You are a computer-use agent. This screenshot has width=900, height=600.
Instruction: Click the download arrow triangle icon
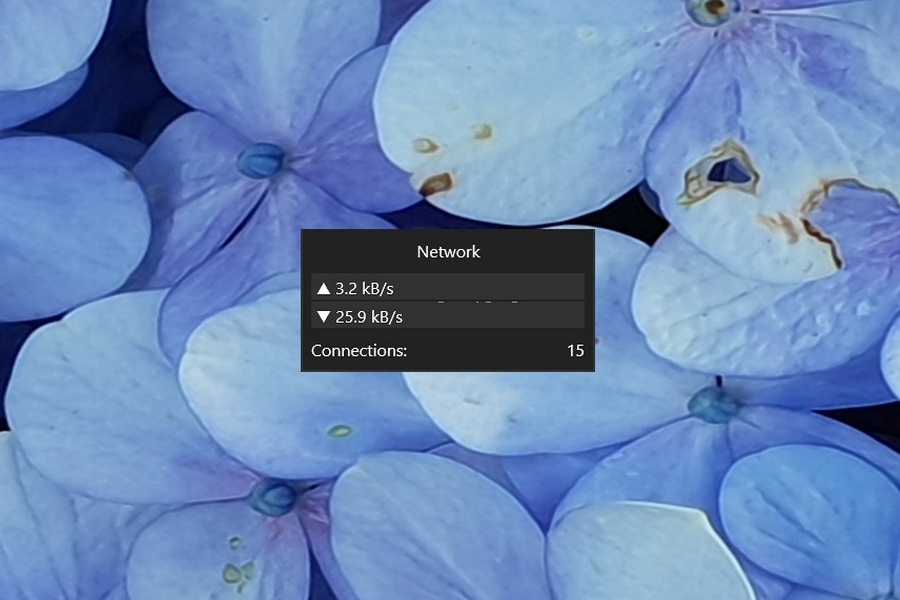point(323,317)
